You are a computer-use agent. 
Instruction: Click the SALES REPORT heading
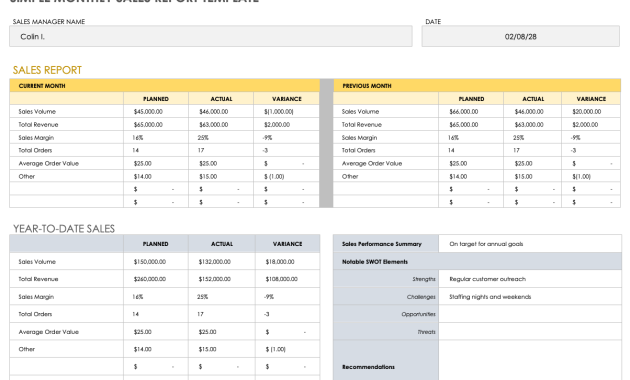(x=47, y=70)
